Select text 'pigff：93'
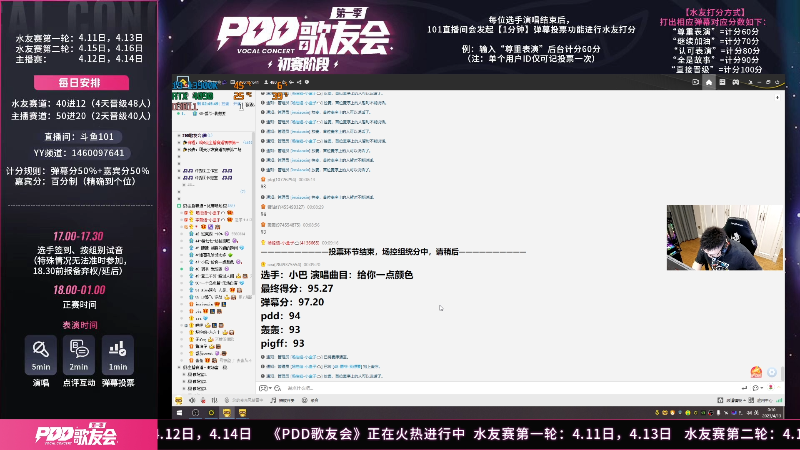Screen dimensions: 800x450 [x=283, y=343]
